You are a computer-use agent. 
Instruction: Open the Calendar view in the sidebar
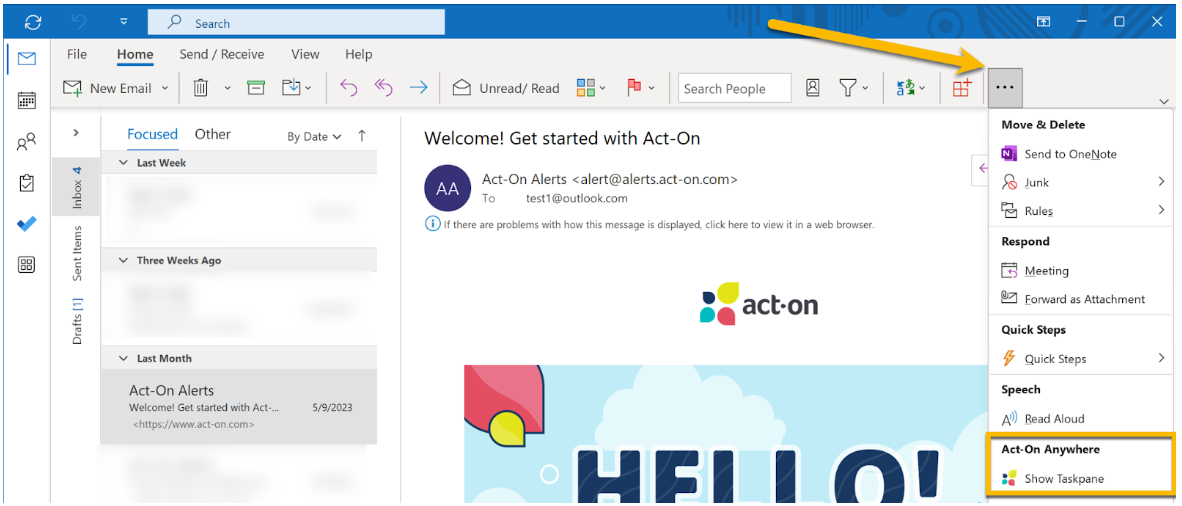click(27, 100)
